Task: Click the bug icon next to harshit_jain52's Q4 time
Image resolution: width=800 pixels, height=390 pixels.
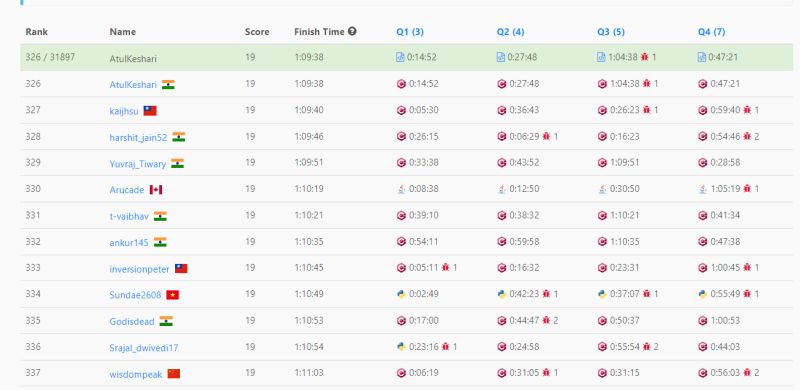Action: click(747, 136)
